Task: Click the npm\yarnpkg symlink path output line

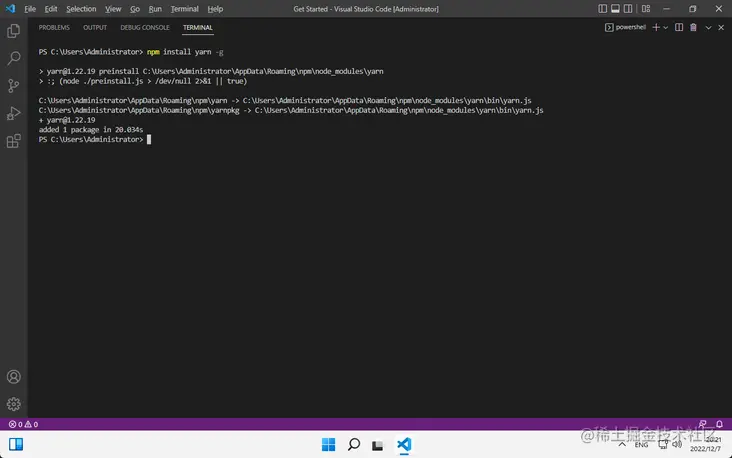Action: (291, 110)
